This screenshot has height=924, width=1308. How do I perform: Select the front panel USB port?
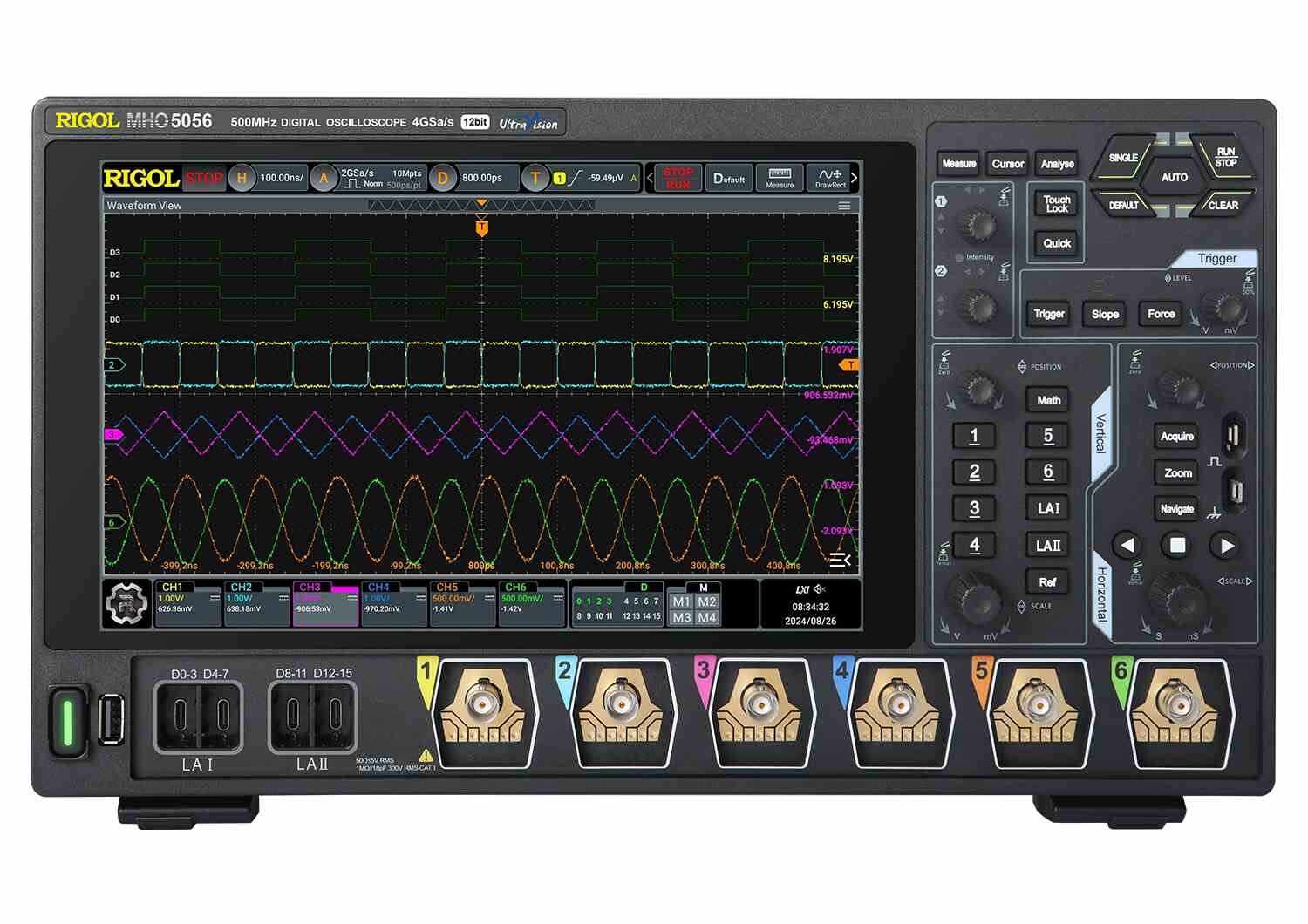coord(111,719)
